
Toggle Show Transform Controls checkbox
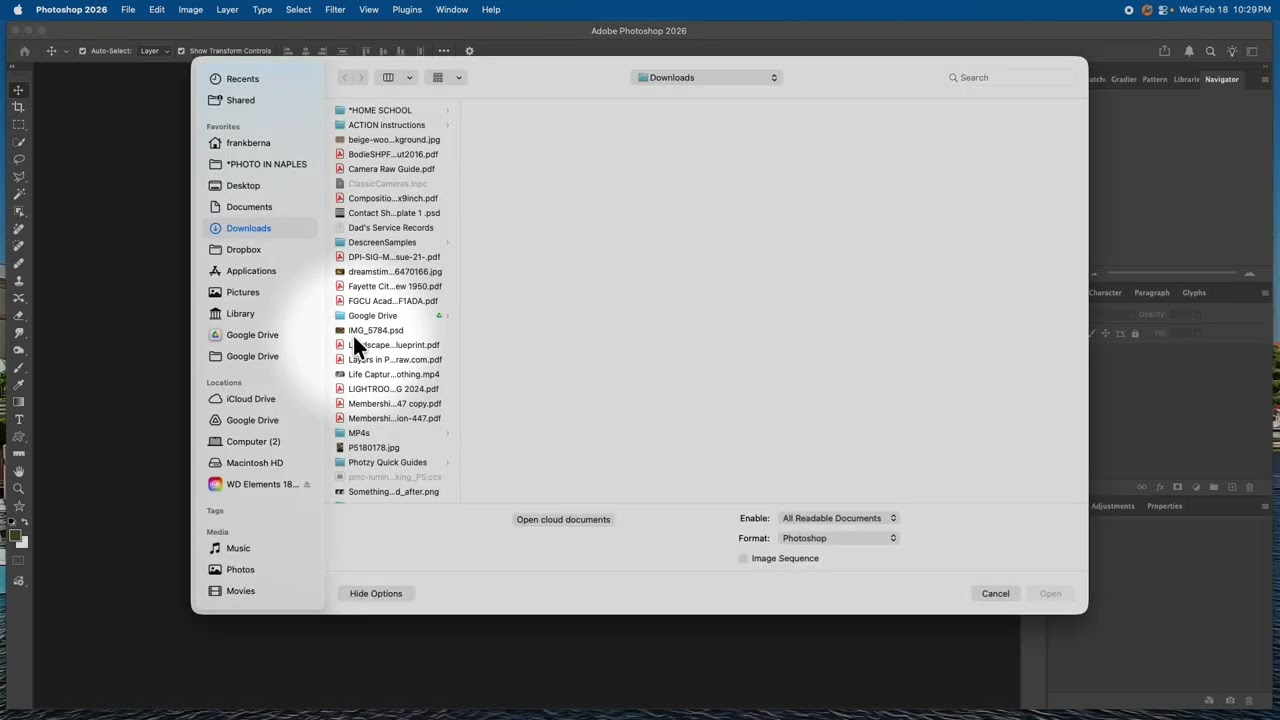coord(181,51)
